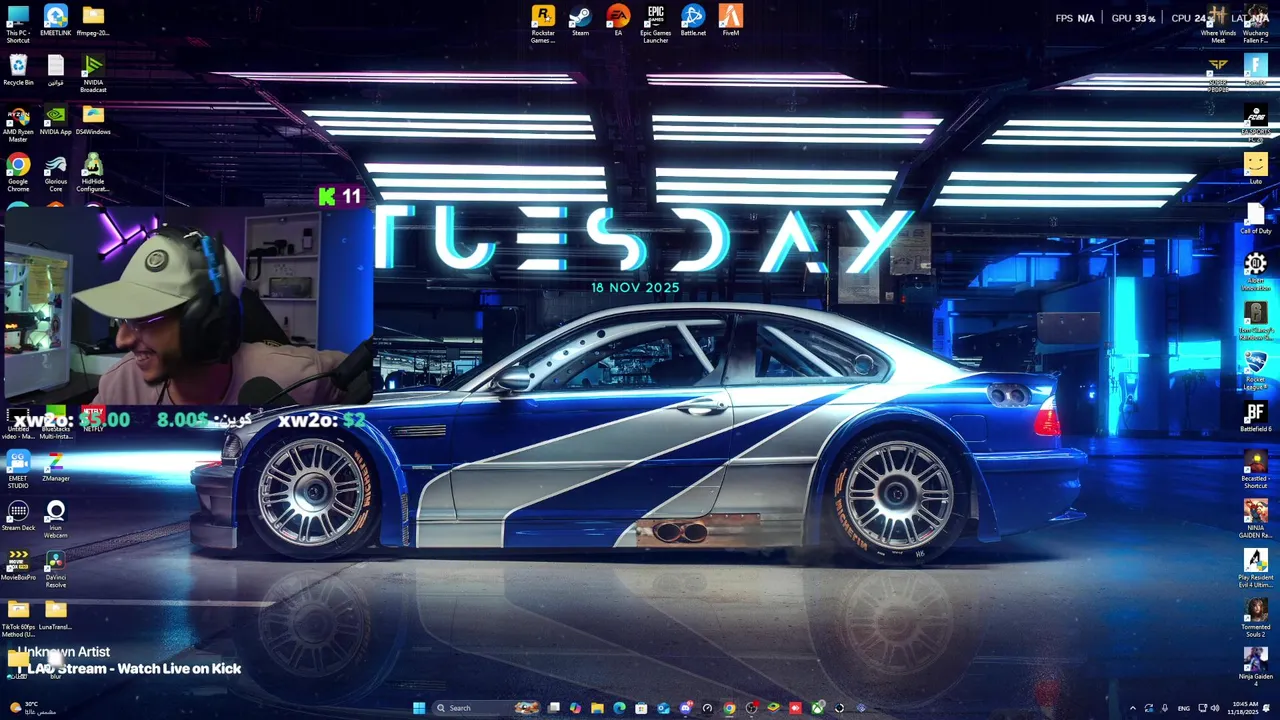The image size is (1280, 720).
Task: Open the ffmpeg folder on desktop
Action: pyautogui.click(x=93, y=21)
